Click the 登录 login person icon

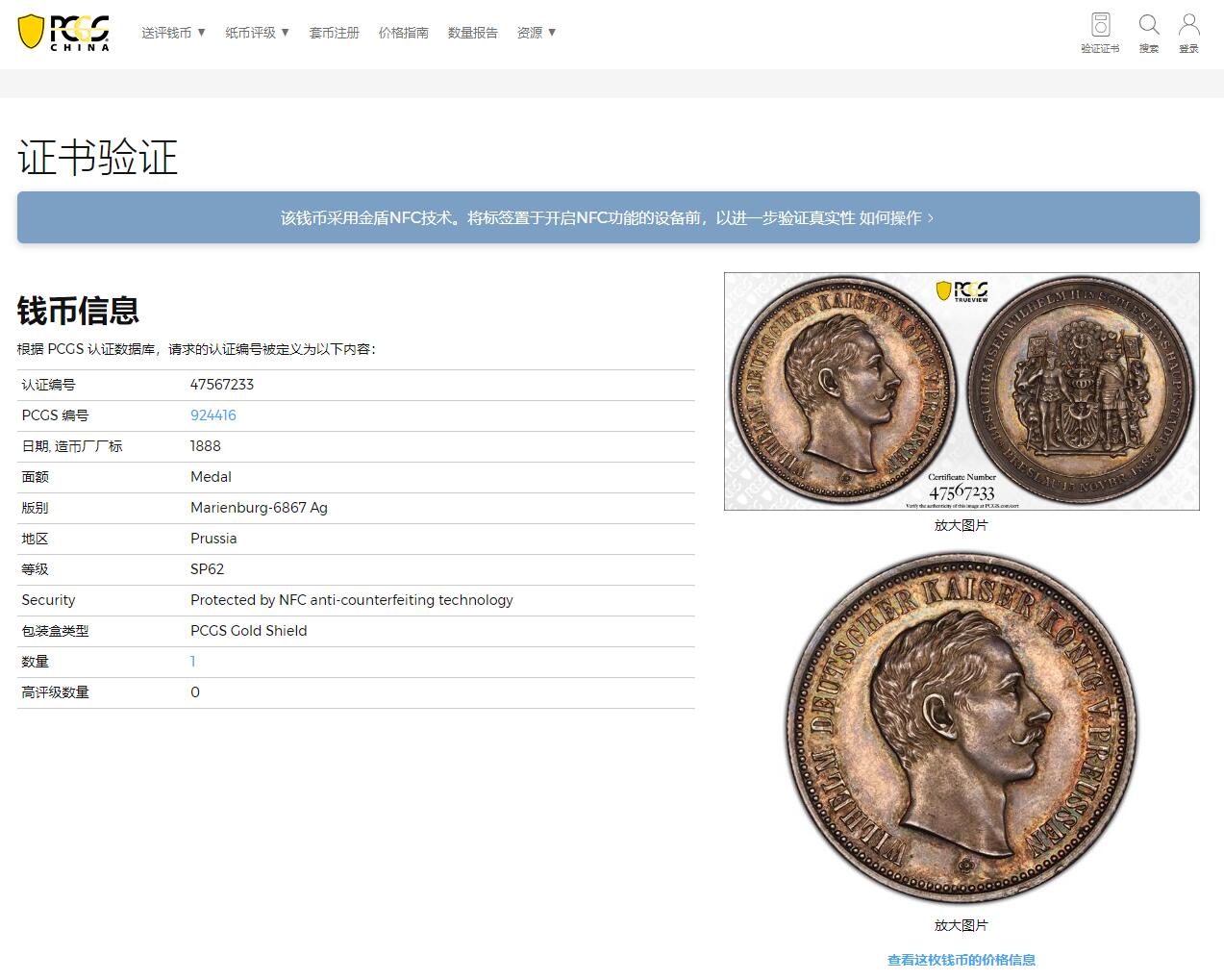1189,33
